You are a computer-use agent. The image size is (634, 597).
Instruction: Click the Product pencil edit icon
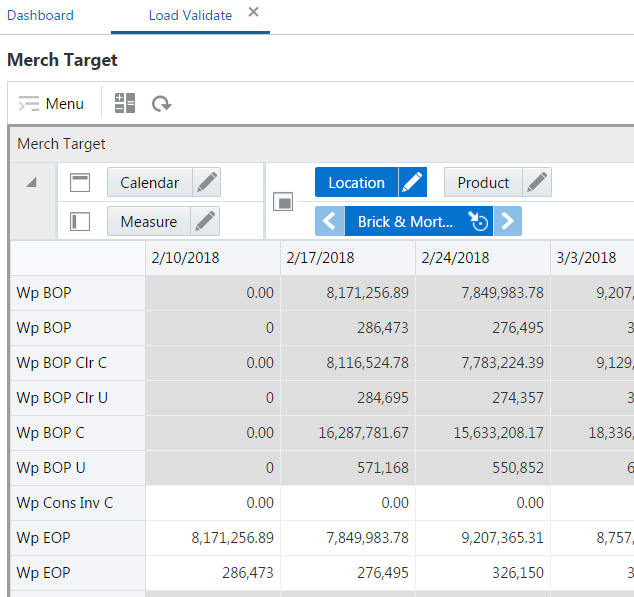click(x=537, y=183)
